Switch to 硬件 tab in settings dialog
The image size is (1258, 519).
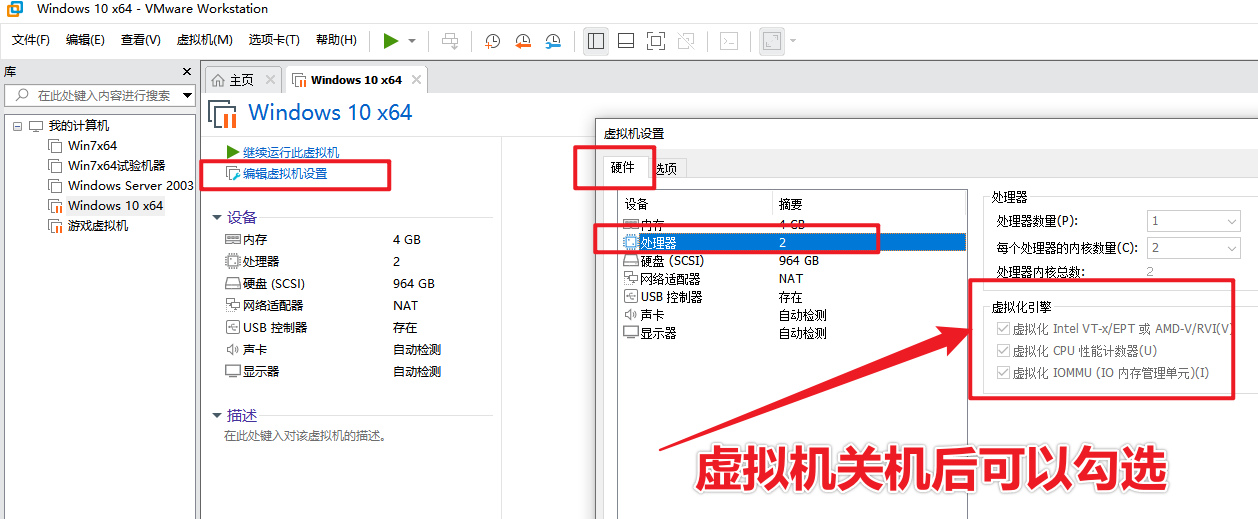pos(622,168)
